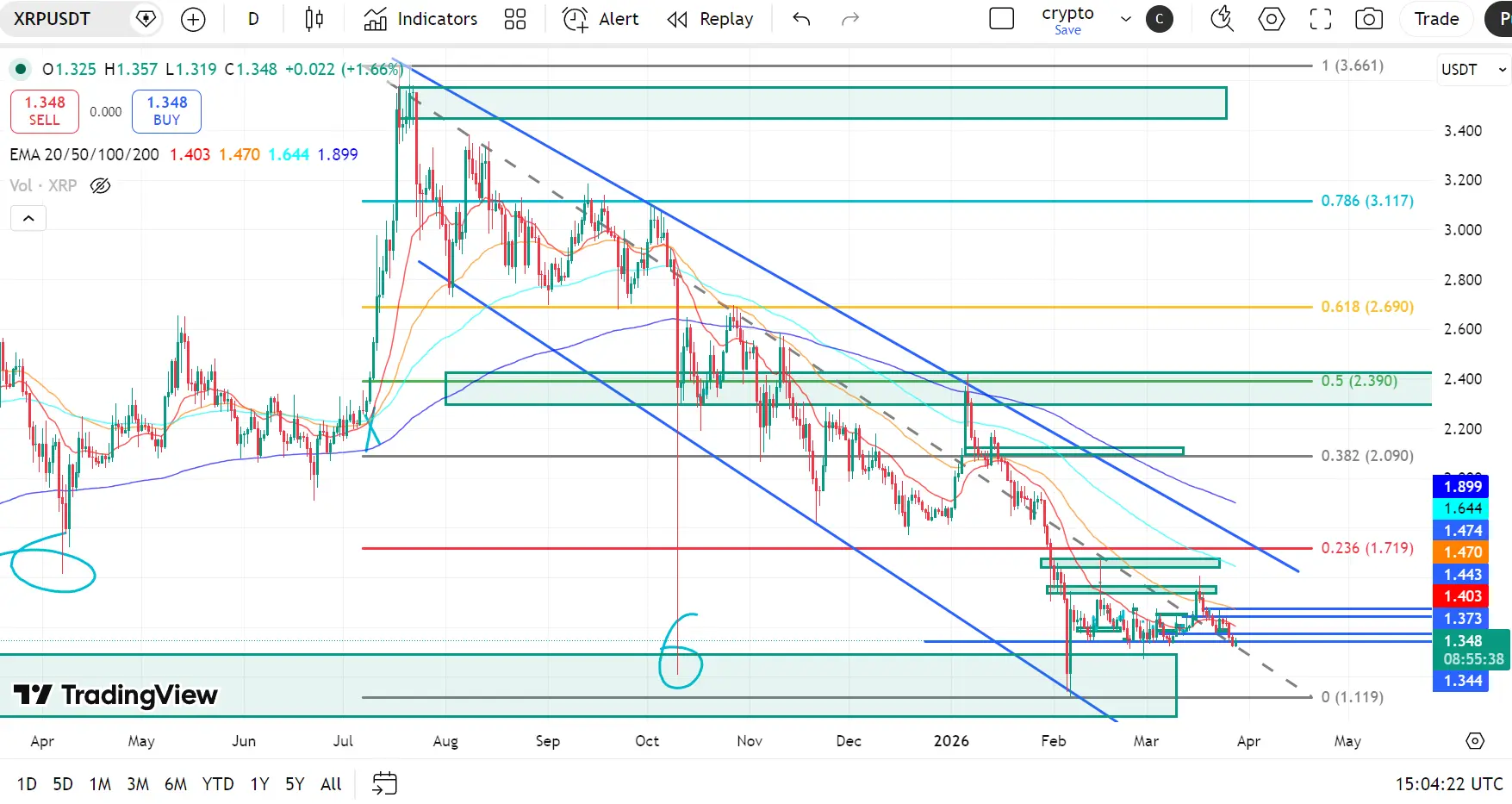Viewport: 1512px width, 804px height.
Task: Click the 1.348 SELL button
Action: click(x=45, y=111)
